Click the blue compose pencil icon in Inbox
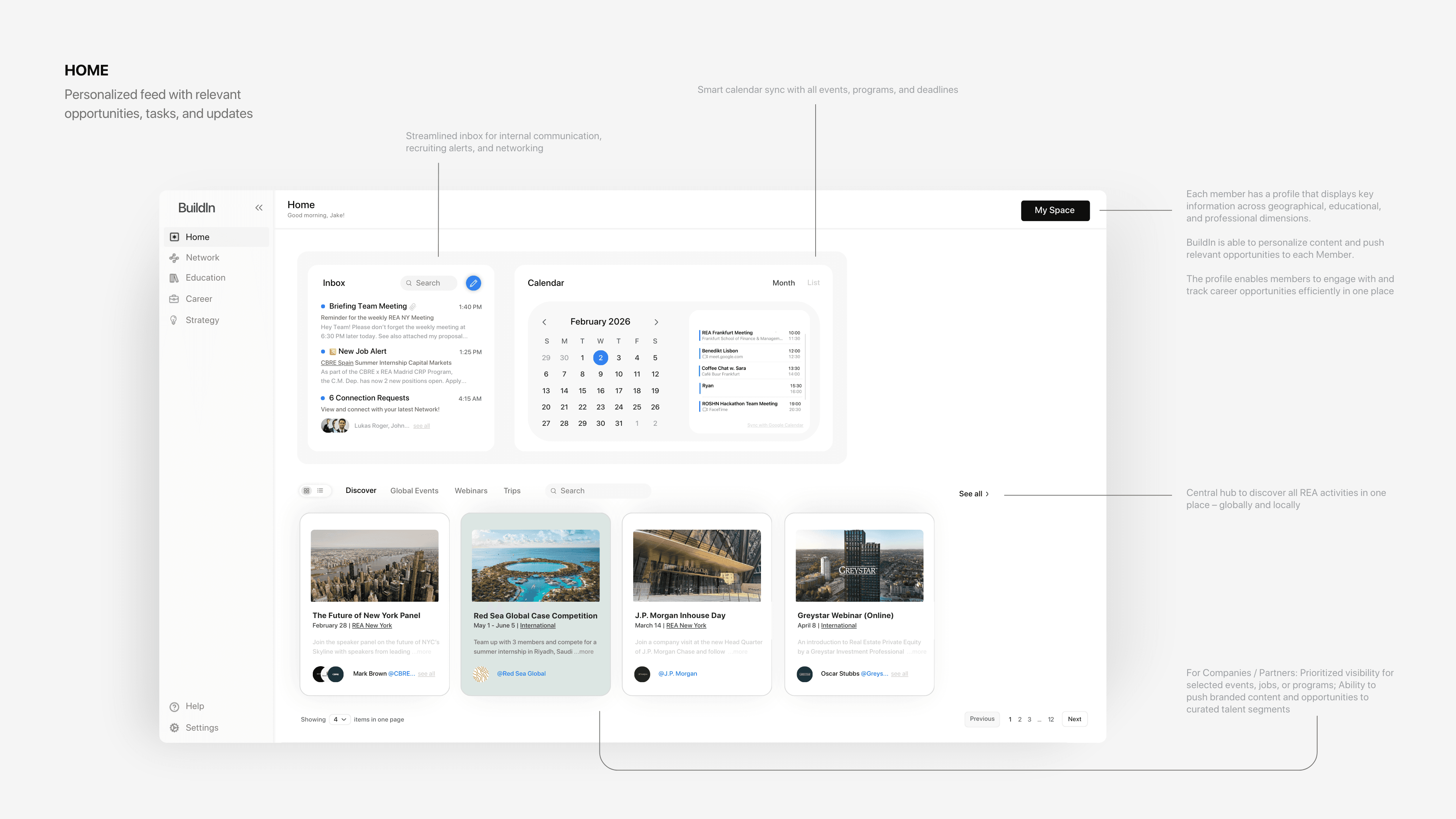This screenshot has width=1456, height=819. pos(473,283)
